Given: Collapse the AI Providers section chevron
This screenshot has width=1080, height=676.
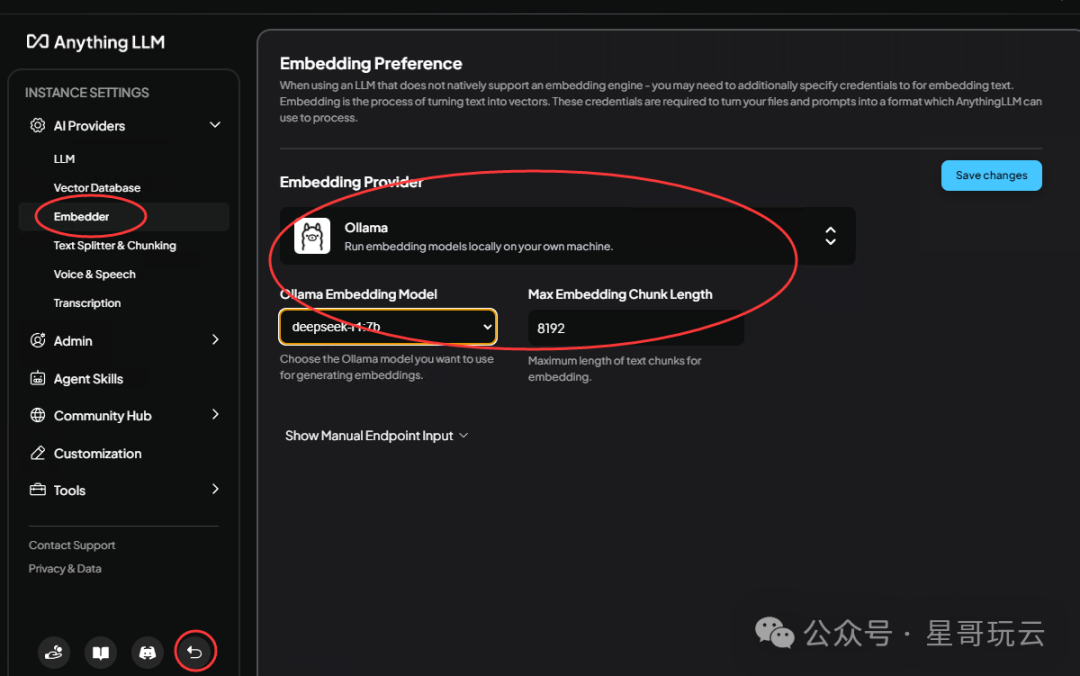Looking at the screenshot, I should point(215,125).
